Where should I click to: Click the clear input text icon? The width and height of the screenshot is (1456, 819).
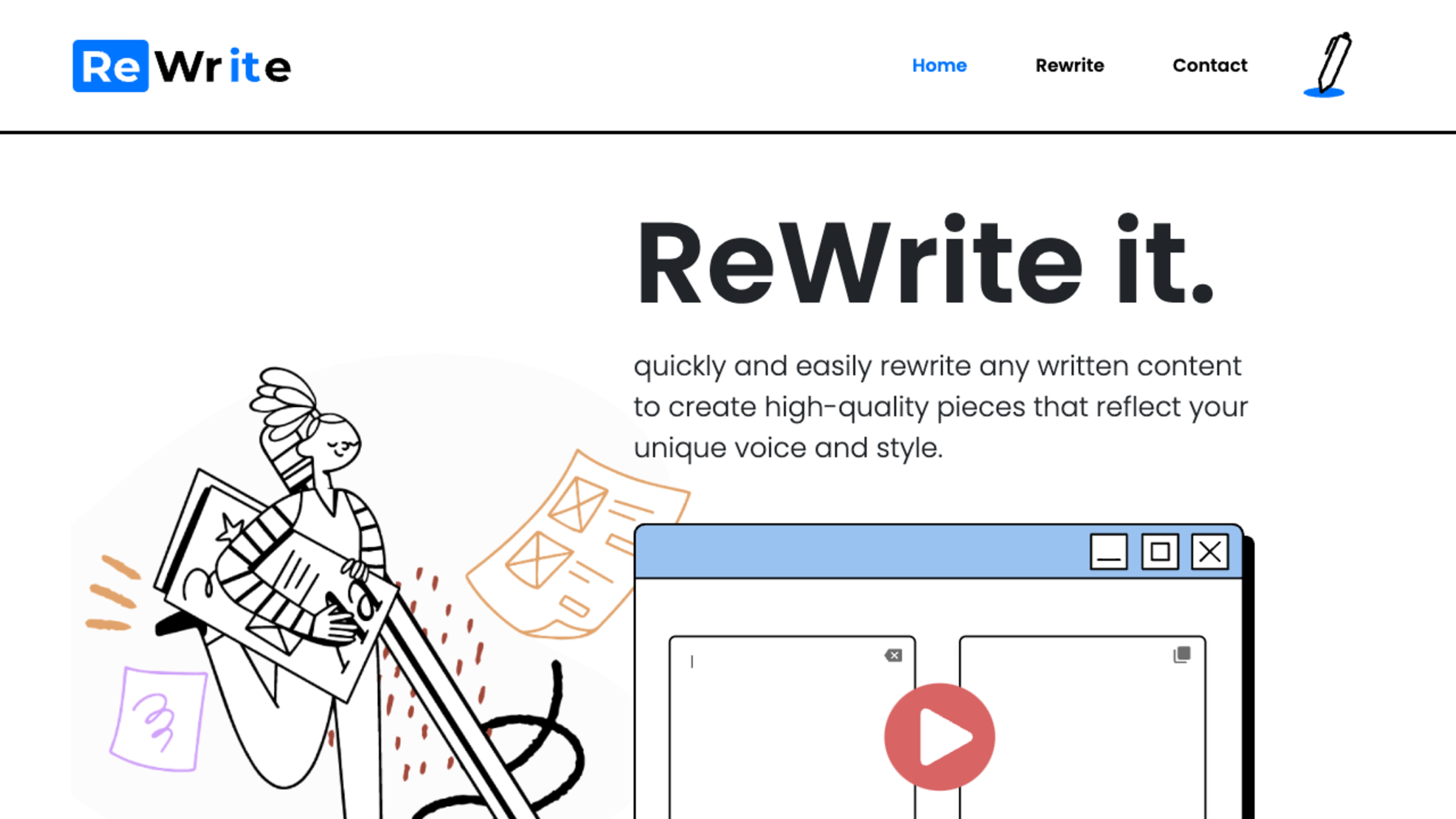893,655
